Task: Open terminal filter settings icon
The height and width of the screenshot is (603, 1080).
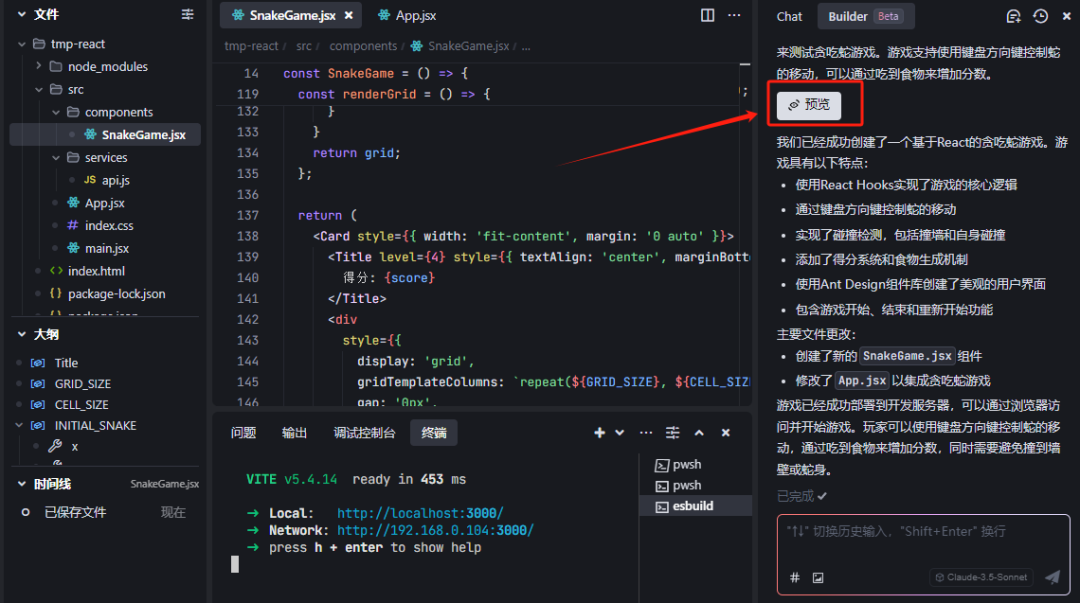Action: click(x=672, y=432)
